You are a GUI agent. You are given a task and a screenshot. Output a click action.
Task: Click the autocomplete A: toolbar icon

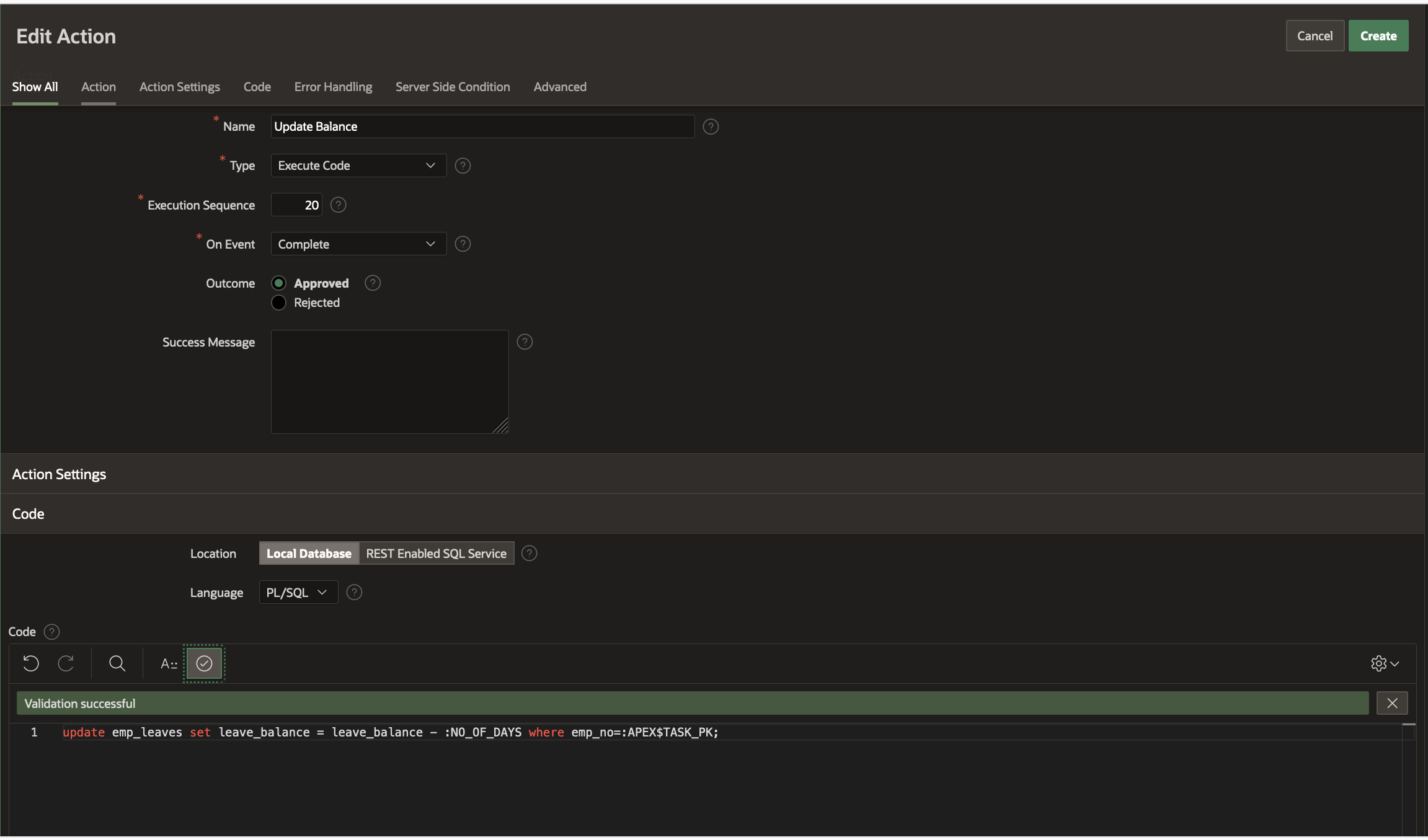pyautogui.click(x=169, y=663)
